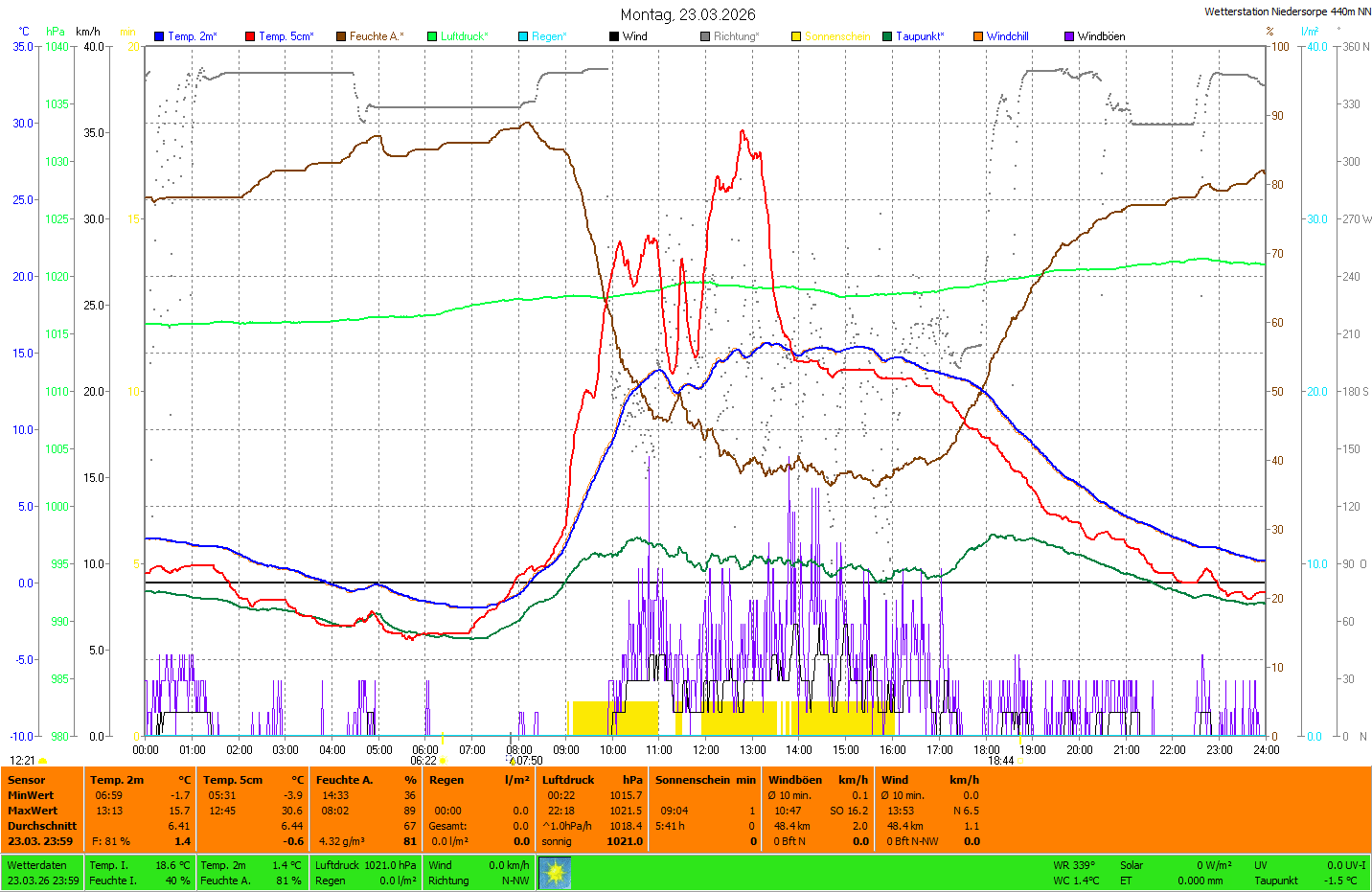Click the gray Richtung legend square

(705, 36)
